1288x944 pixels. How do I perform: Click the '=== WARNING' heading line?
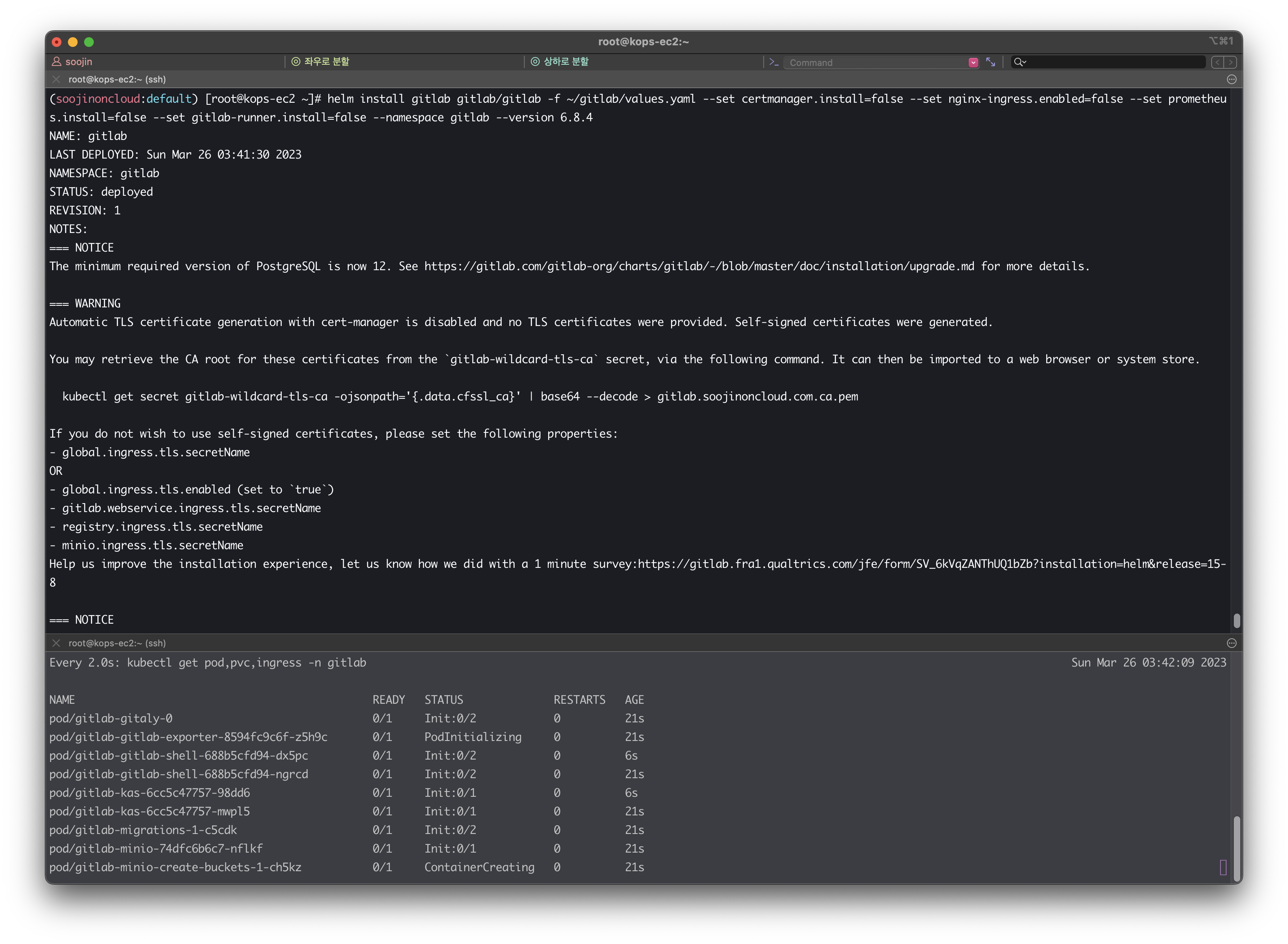point(84,303)
